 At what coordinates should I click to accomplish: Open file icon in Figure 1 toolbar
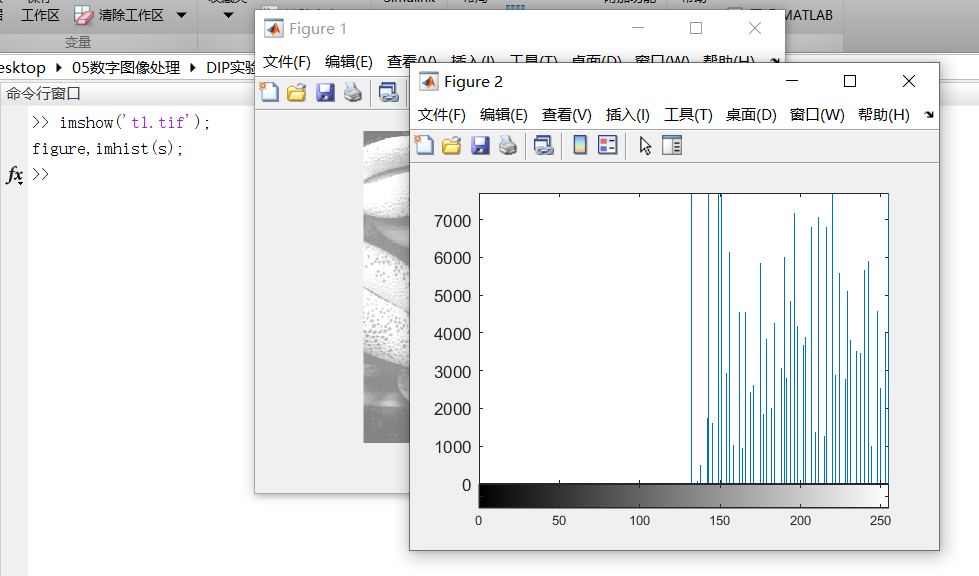click(x=297, y=93)
